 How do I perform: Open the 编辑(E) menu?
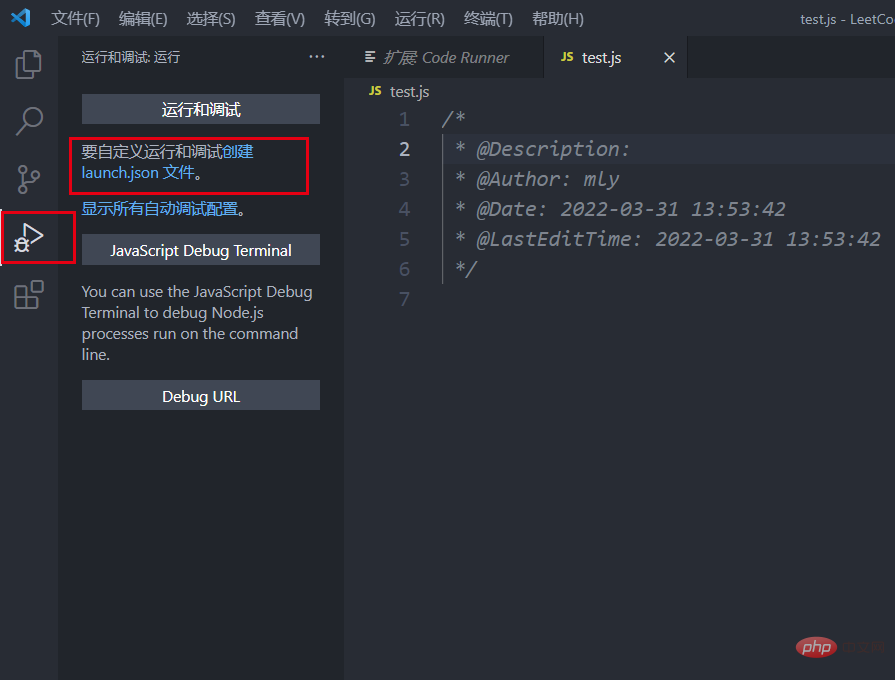[143, 19]
